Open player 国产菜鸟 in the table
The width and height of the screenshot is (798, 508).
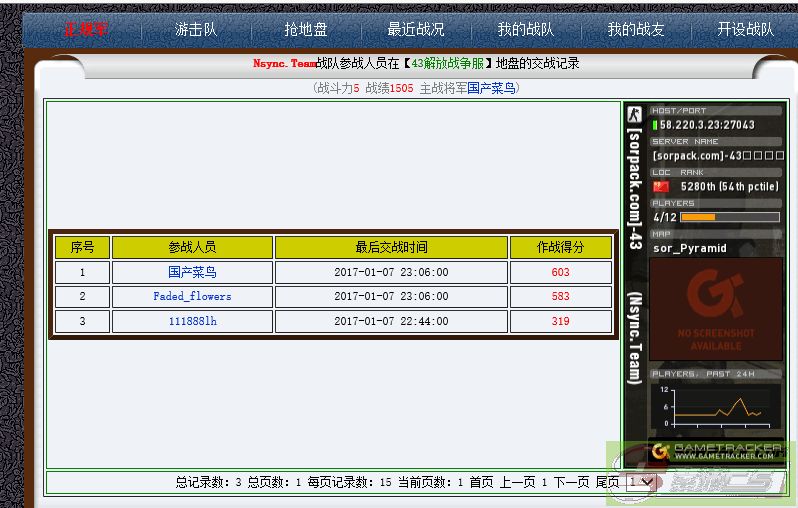(192, 272)
